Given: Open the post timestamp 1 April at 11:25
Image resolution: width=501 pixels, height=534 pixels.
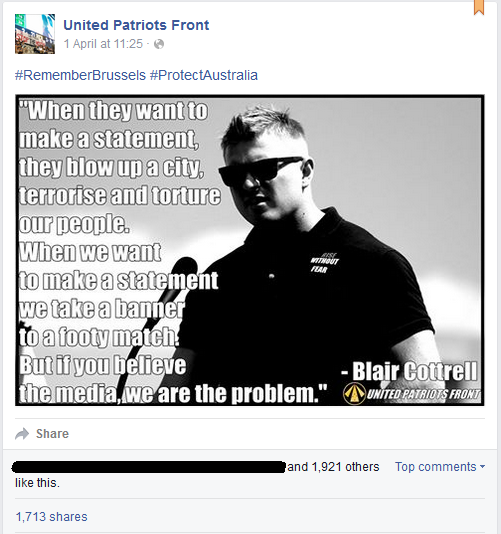Looking at the screenshot, I should coord(103,44).
